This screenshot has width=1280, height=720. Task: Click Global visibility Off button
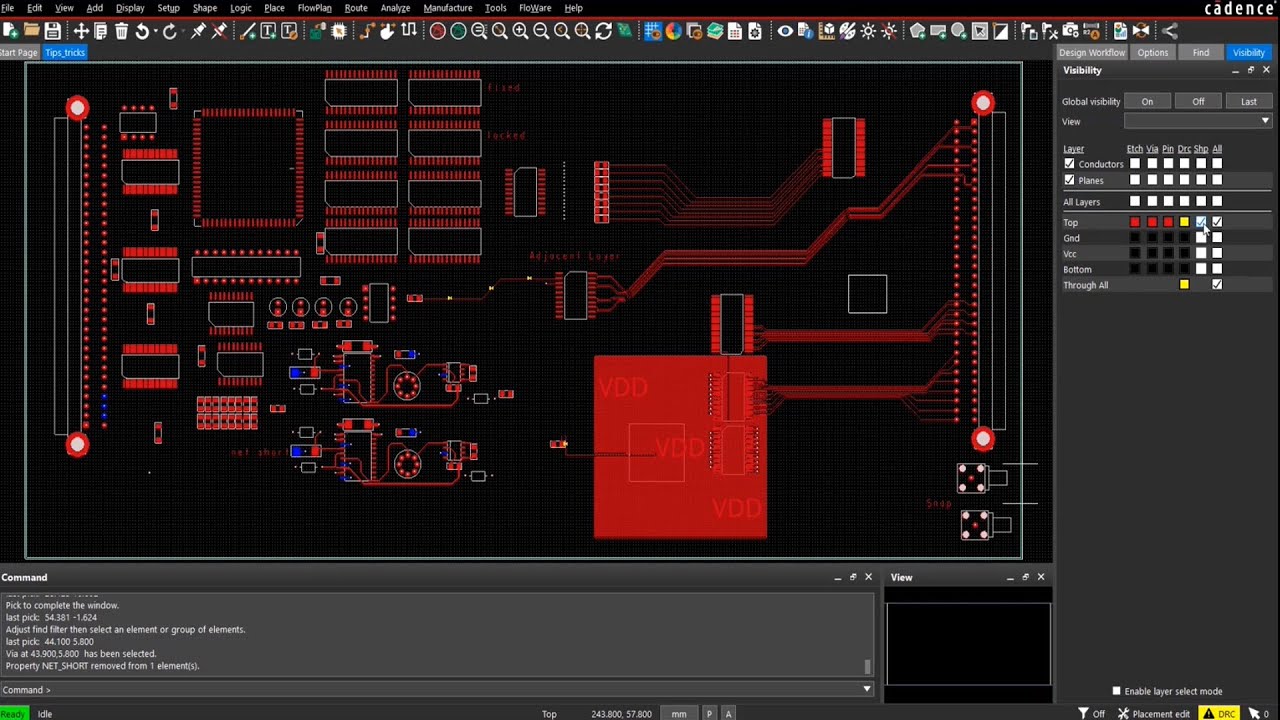tap(1198, 101)
